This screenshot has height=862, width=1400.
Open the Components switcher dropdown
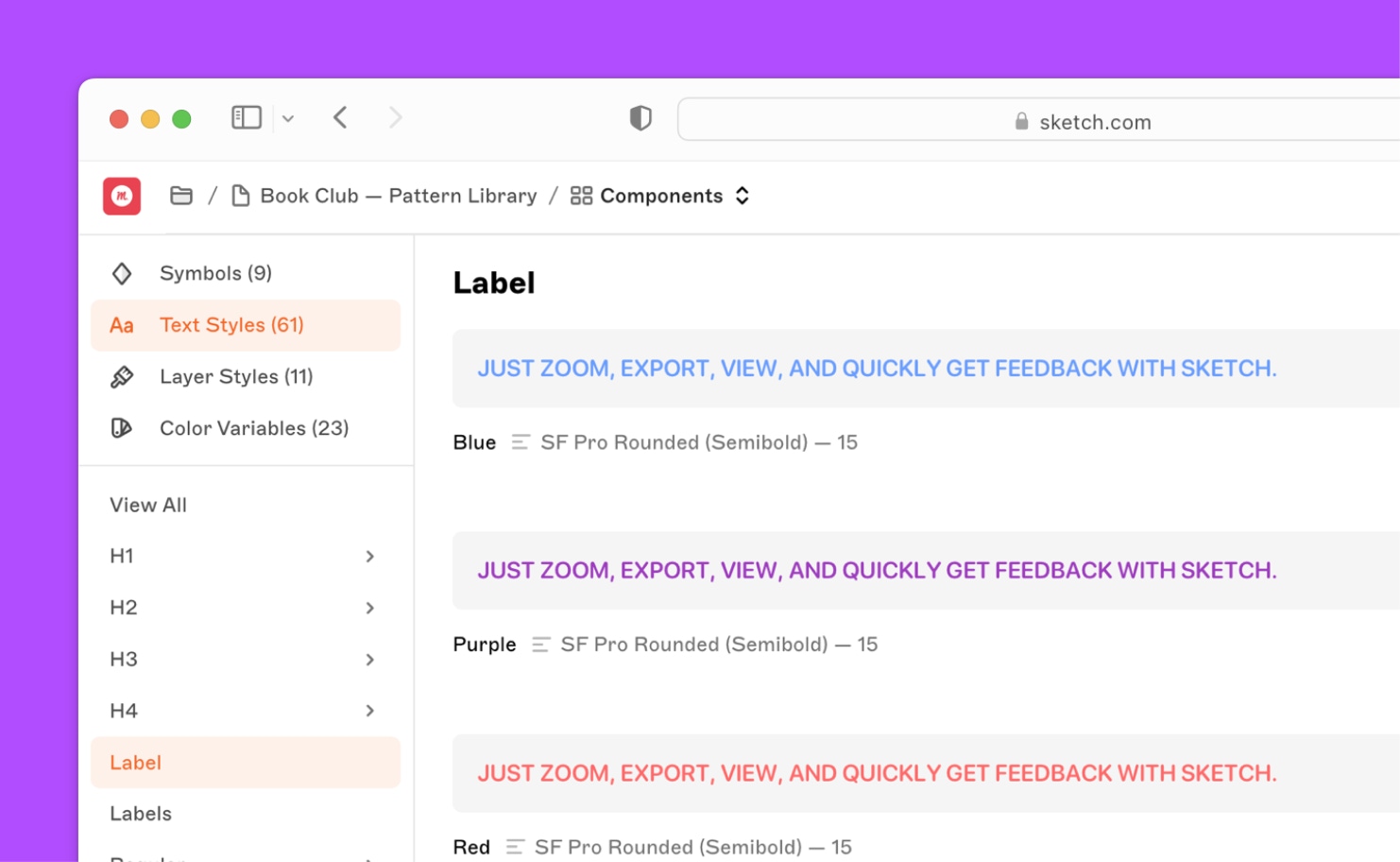point(743,196)
